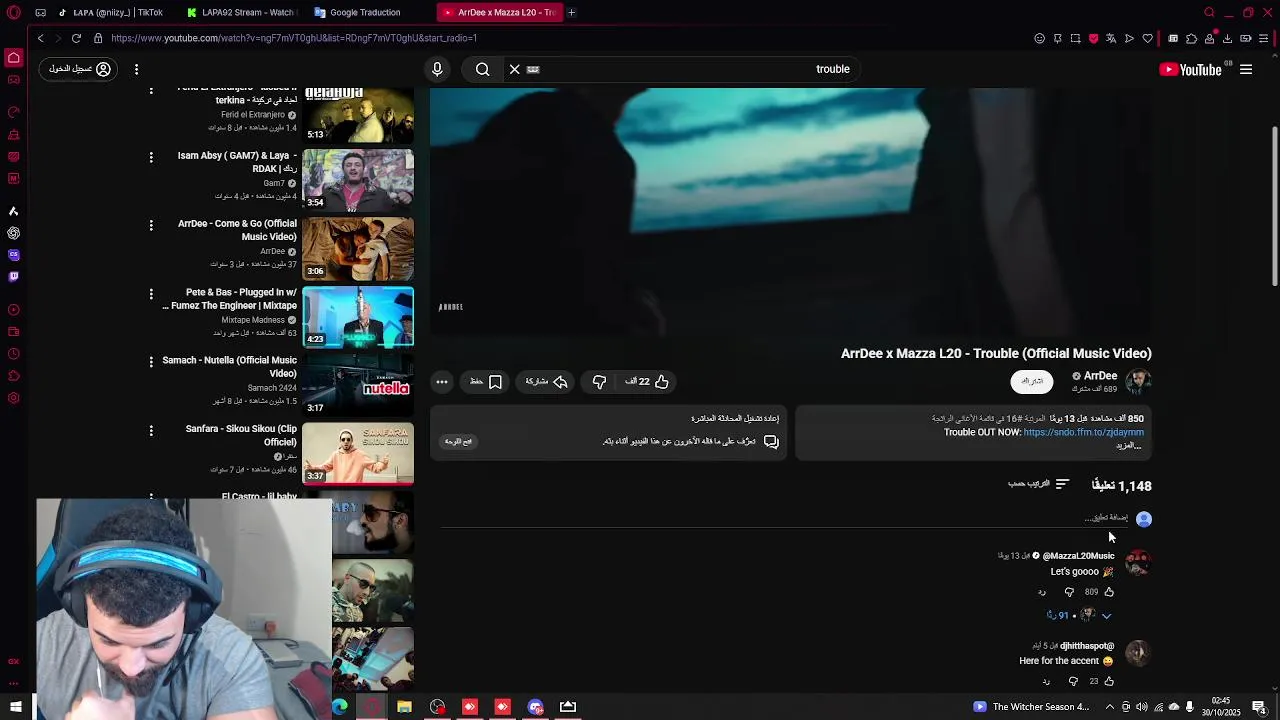Open the pinboards pin icon in toolbar
The image size is (1280, 720).
tap(1057, 38)
